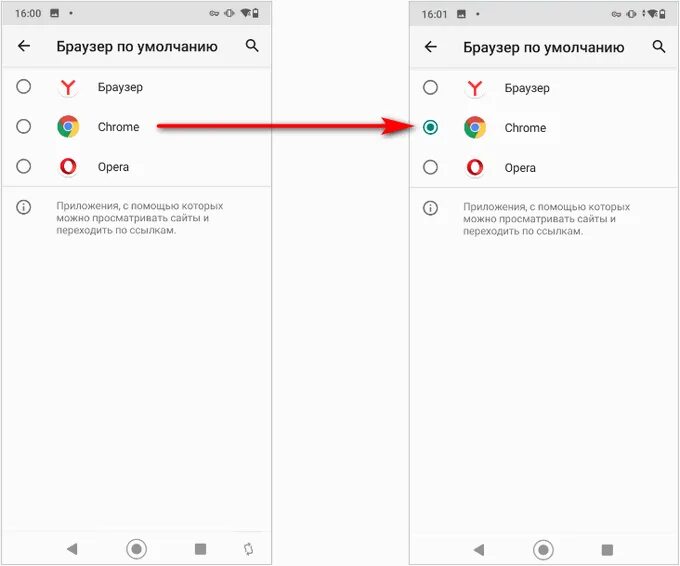This screenshot has height=566, width=680.
Task: Tap the recent apps square on left phone
Action: [x=200, y=549]
